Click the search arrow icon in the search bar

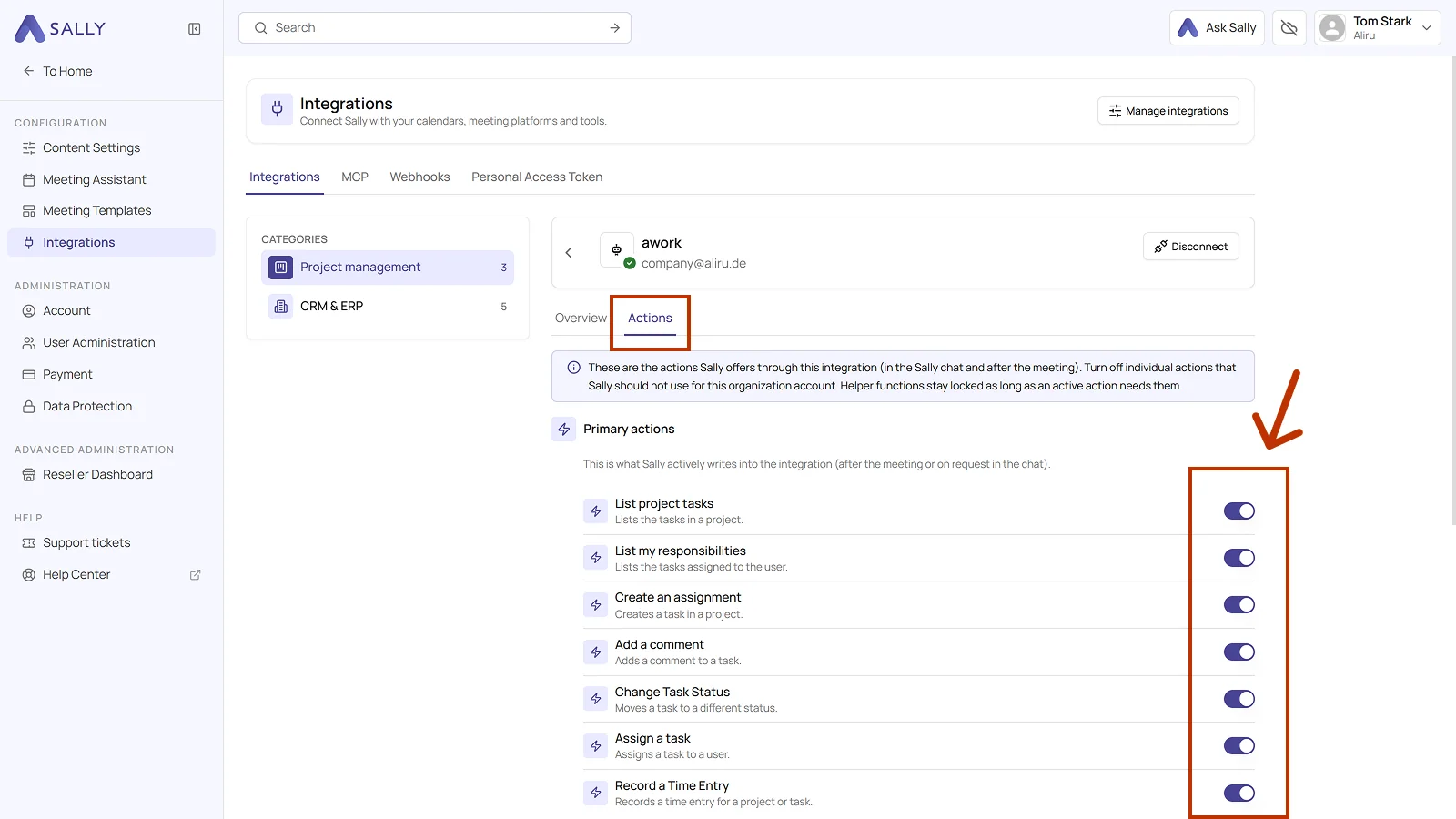pos(615,28)
